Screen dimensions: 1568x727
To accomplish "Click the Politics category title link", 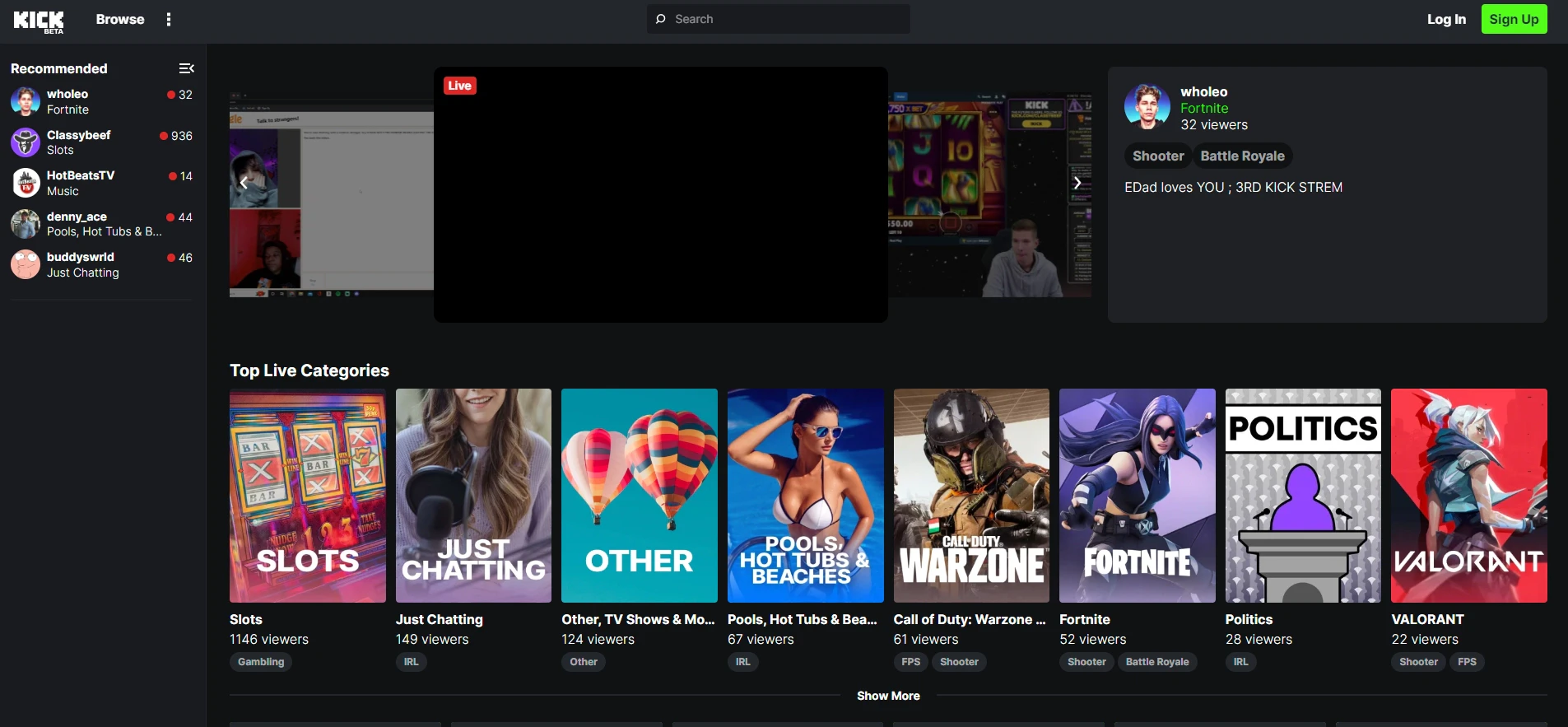I will click(1249, 619).
